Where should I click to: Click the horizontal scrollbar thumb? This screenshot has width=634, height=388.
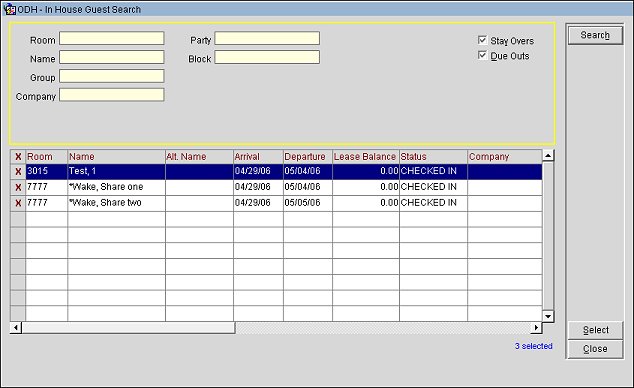coord(128,327)
